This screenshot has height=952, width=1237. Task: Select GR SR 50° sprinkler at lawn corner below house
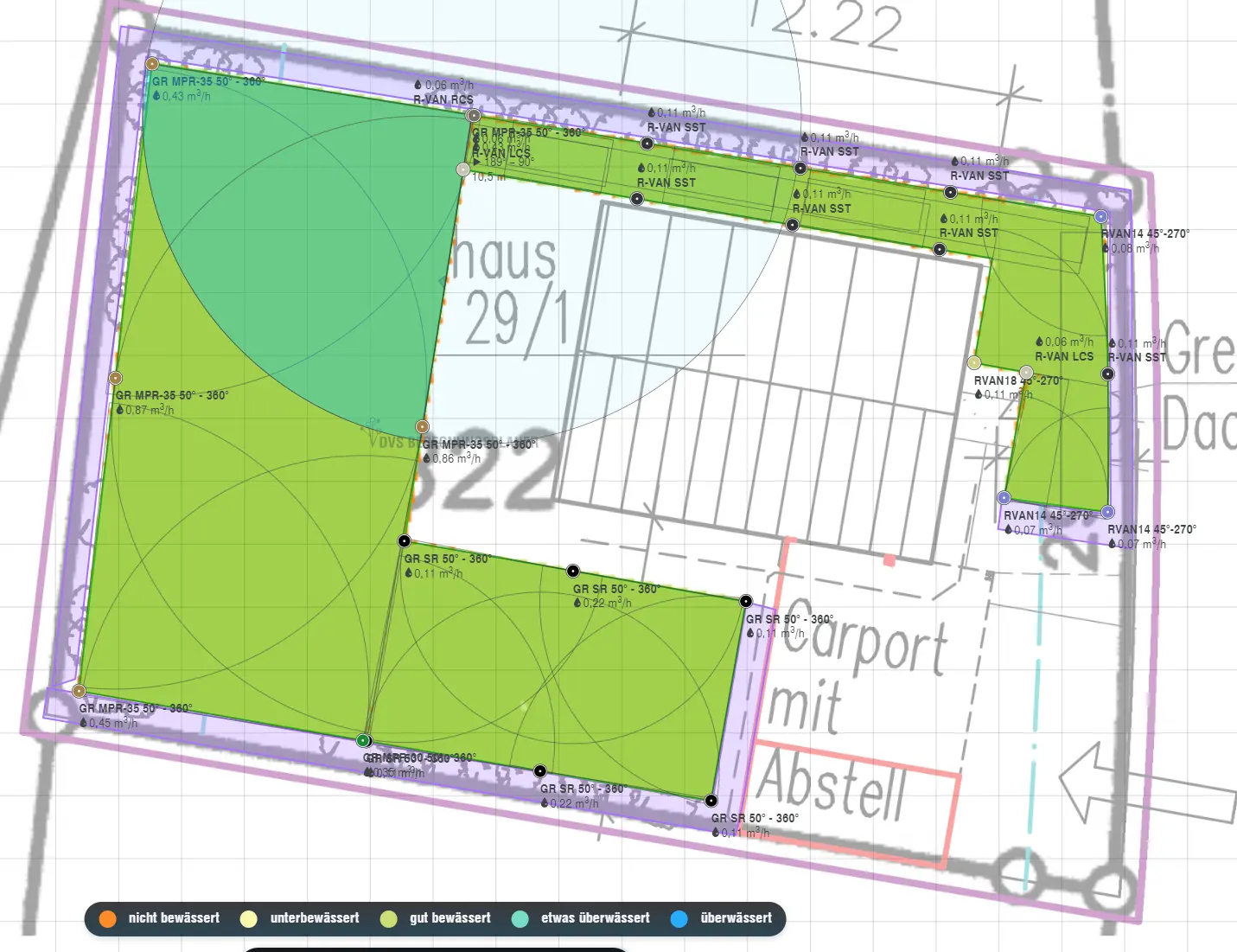click(404, 541)
